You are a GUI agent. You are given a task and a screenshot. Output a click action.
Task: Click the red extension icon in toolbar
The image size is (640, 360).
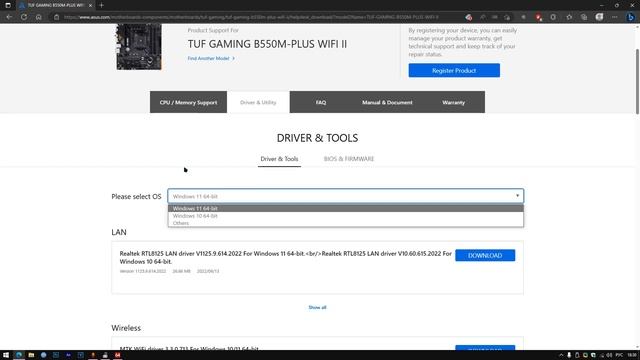coord(539,17)
